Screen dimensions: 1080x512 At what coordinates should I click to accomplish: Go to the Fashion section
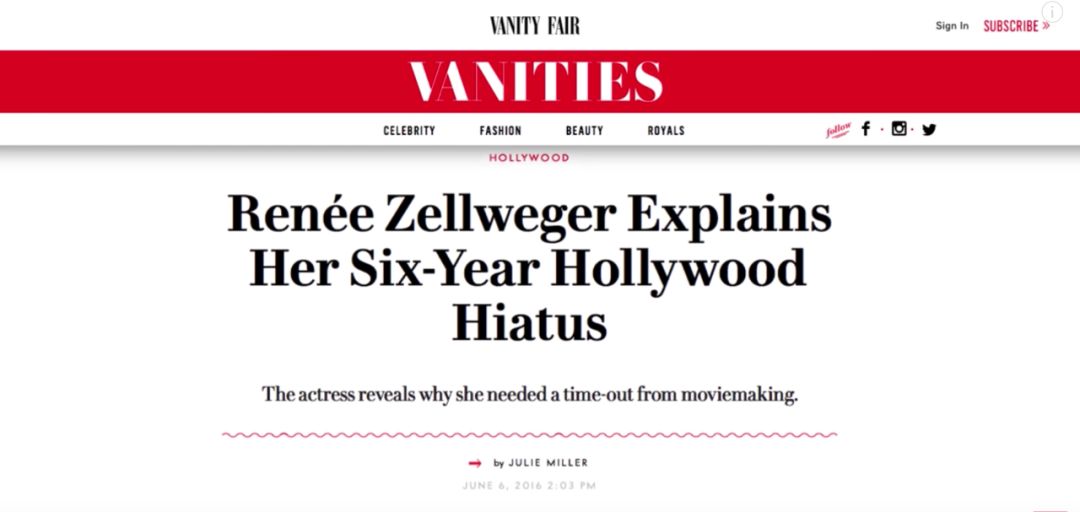coord(500,131)
